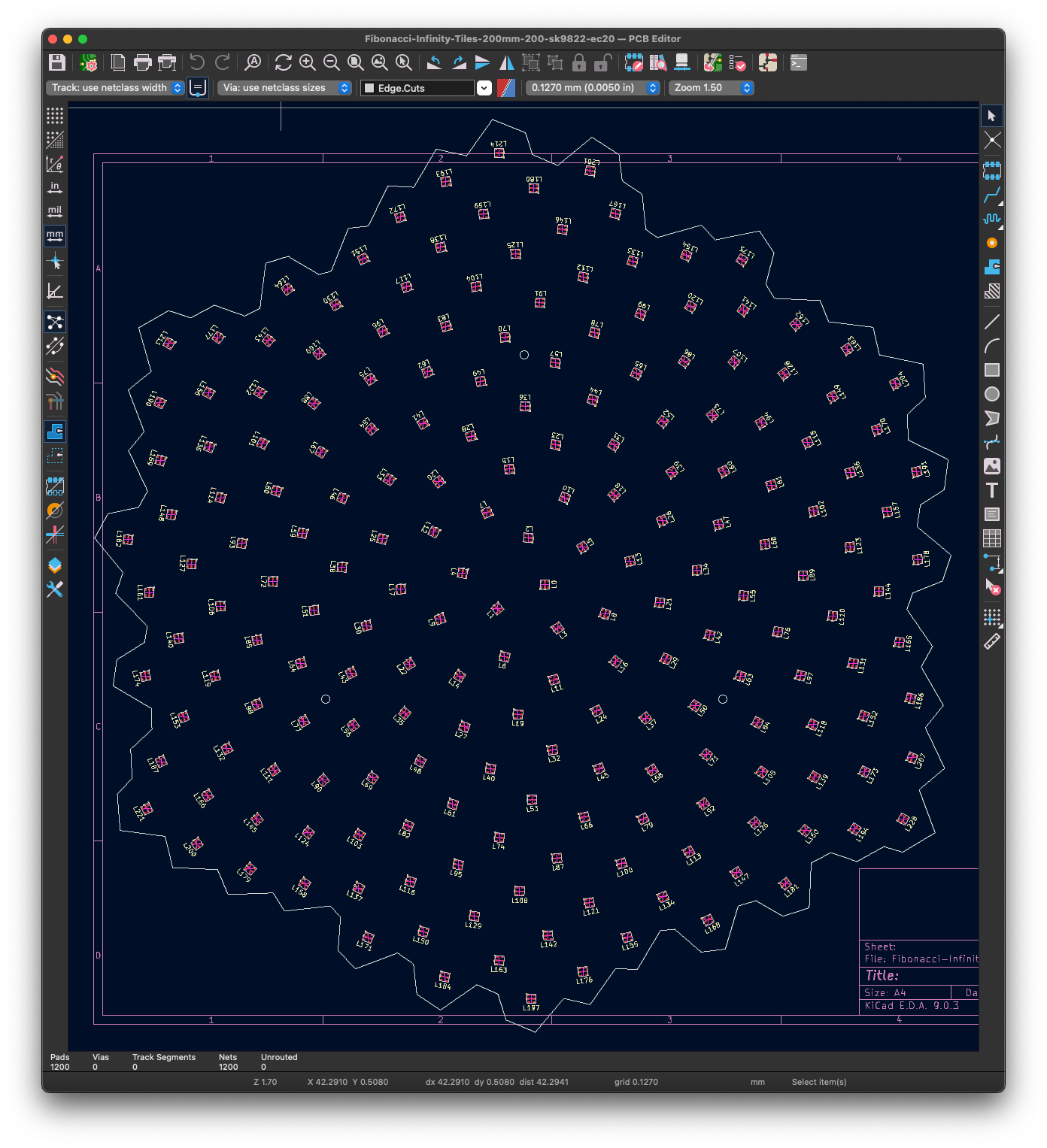Pick the Add Text tool

coord(992,490)
